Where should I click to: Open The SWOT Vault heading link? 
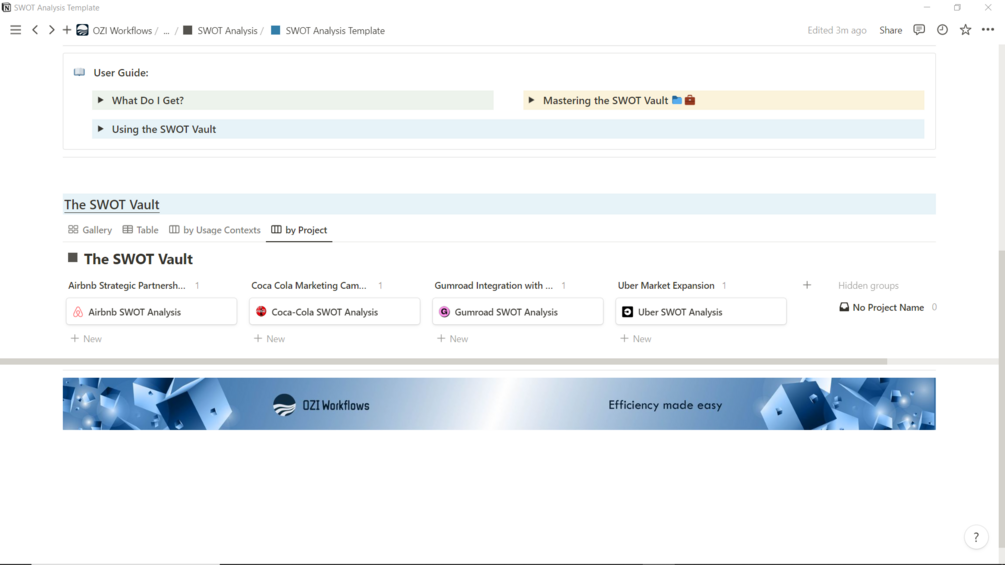112,204
